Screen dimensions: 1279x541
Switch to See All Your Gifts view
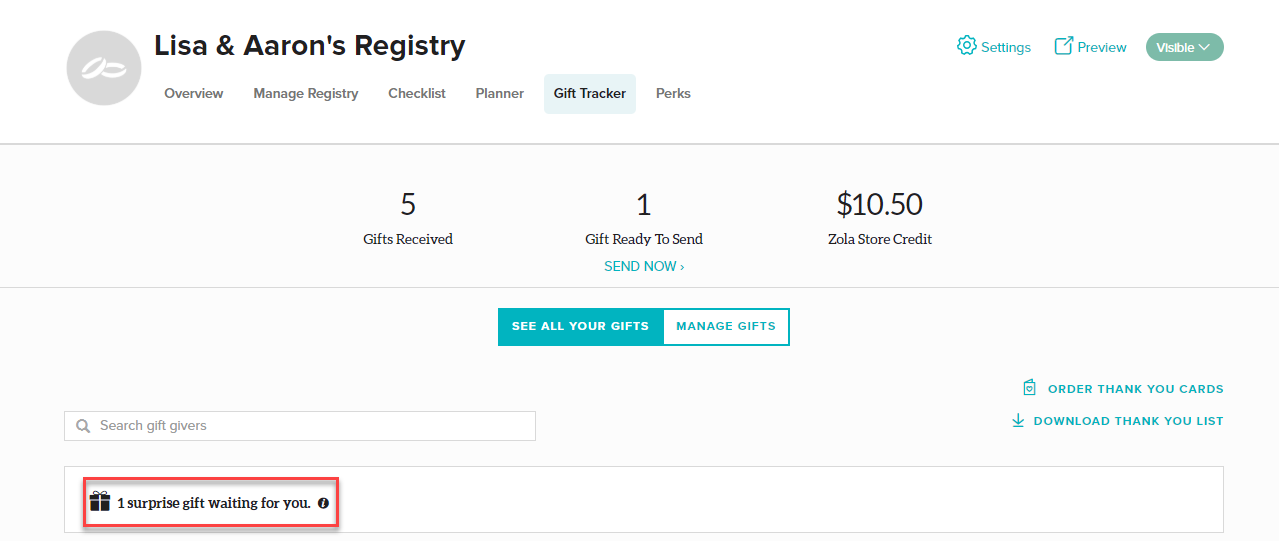coord(580,326)
